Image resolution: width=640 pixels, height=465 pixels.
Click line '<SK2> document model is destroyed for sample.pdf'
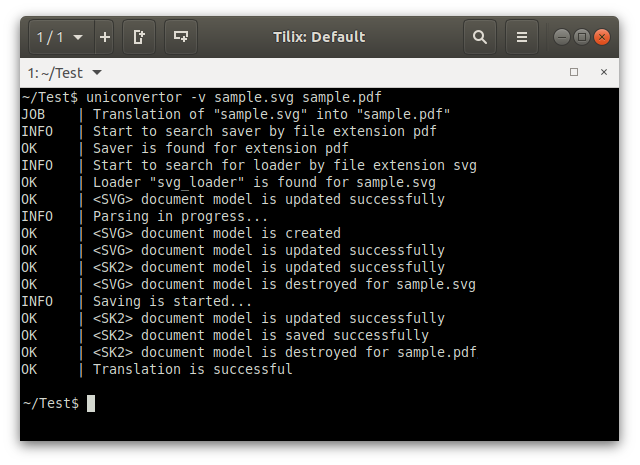click(285, 353)
